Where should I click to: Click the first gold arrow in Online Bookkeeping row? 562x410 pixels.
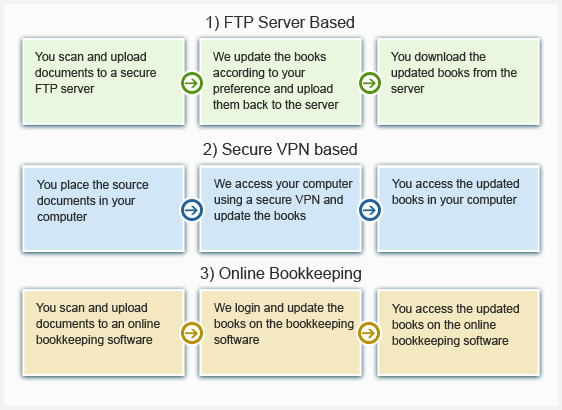coord(192,333)
